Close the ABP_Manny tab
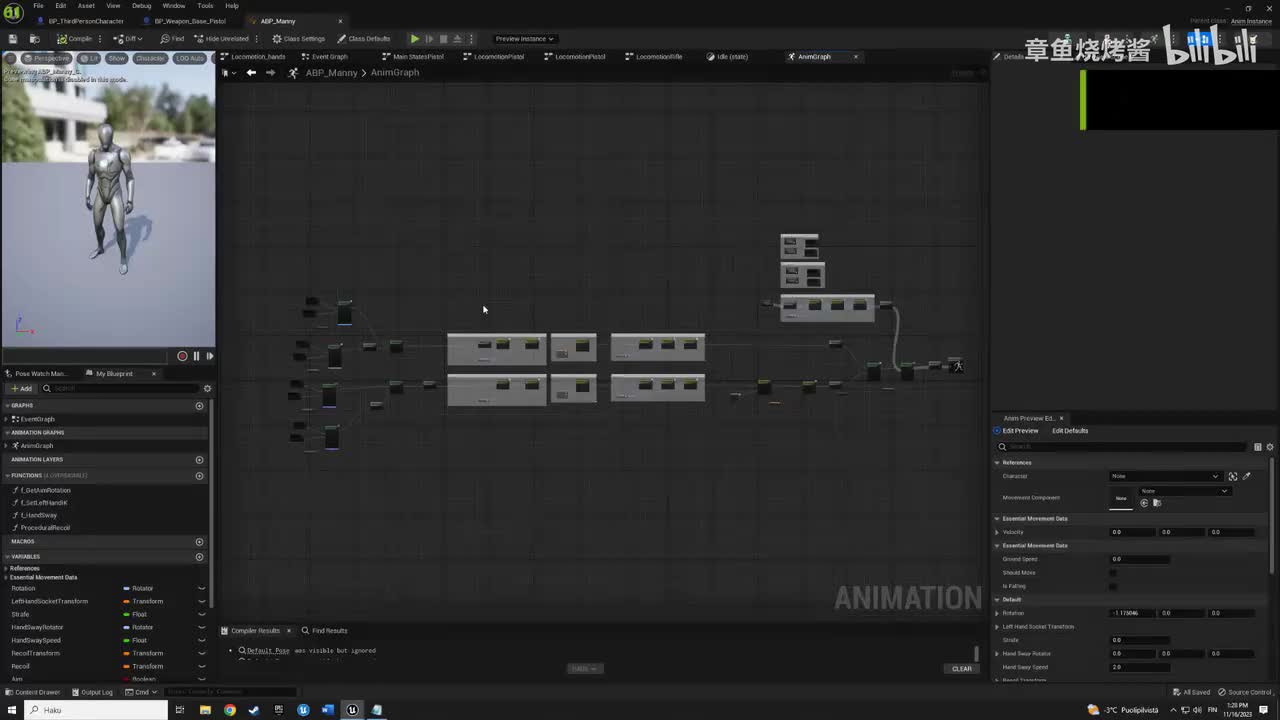 click(x=340, y=21)
